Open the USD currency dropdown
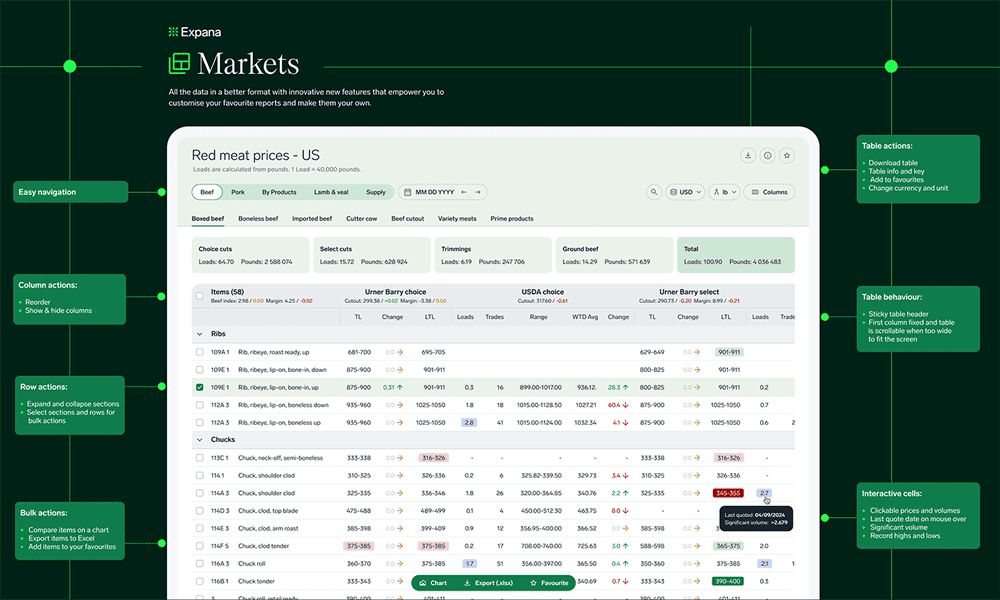Screen dimensions: 1000x600 pyautogui.click(x=685, y=192)
